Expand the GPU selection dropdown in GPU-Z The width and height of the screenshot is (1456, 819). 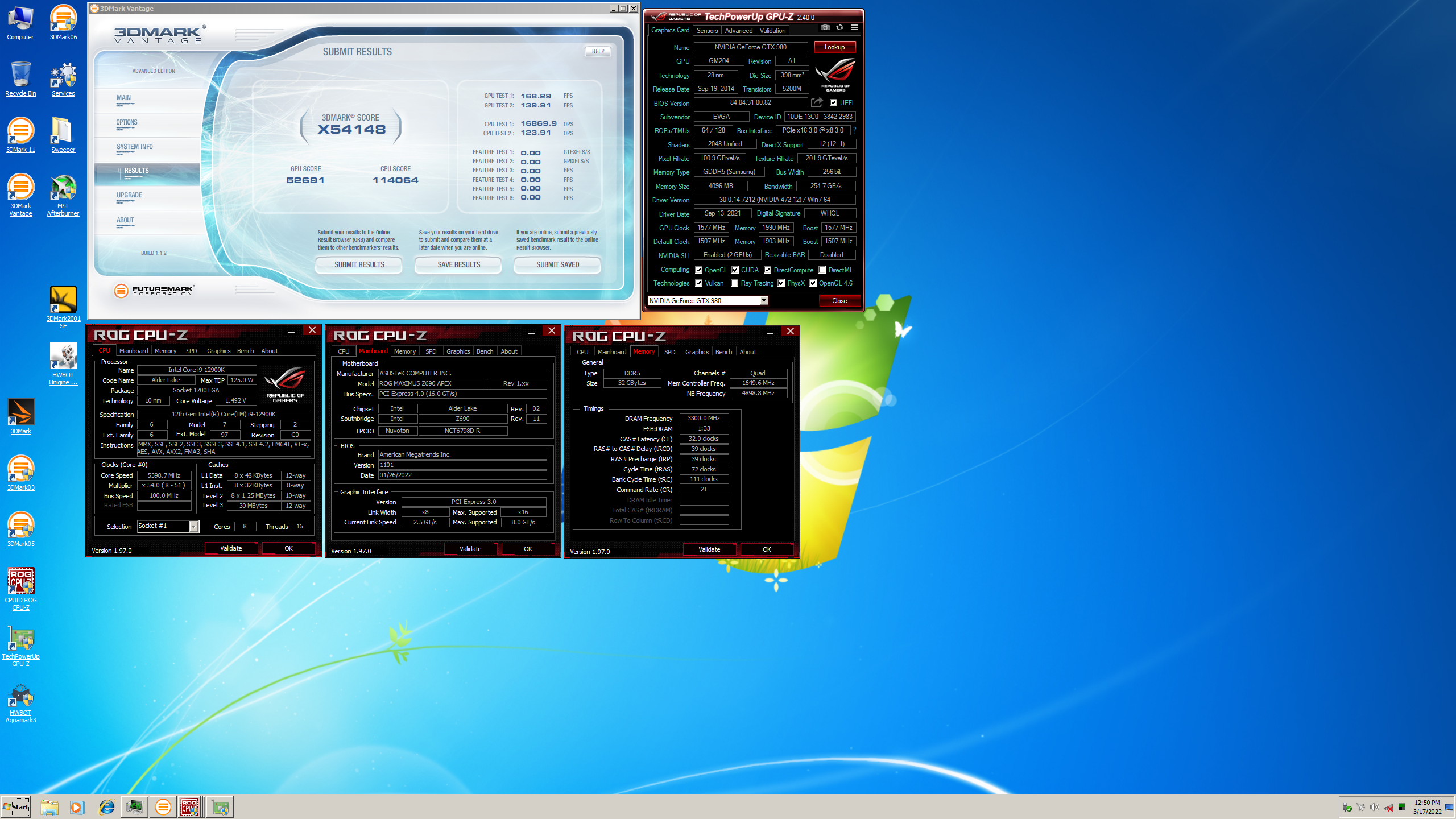764,300
